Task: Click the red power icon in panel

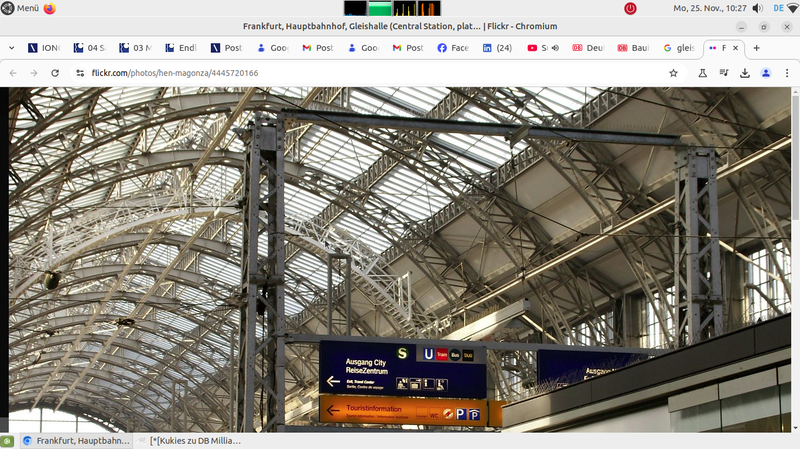Action: point(630,8)
